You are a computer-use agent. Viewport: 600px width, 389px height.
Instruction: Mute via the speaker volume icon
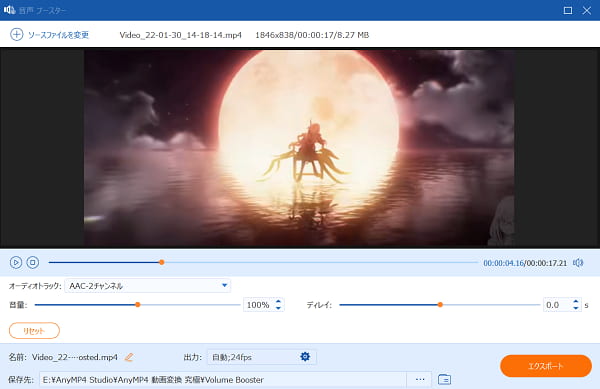coord(578,263)
